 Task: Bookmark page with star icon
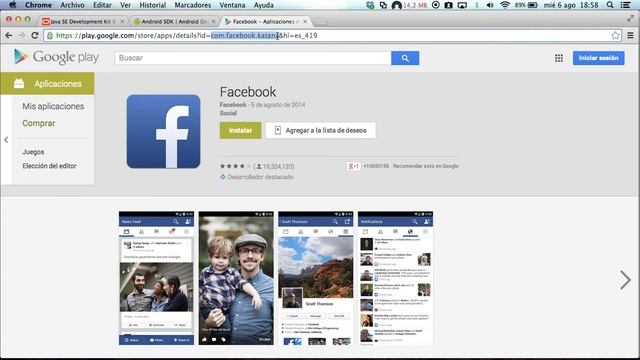click(x=616, y=36)
